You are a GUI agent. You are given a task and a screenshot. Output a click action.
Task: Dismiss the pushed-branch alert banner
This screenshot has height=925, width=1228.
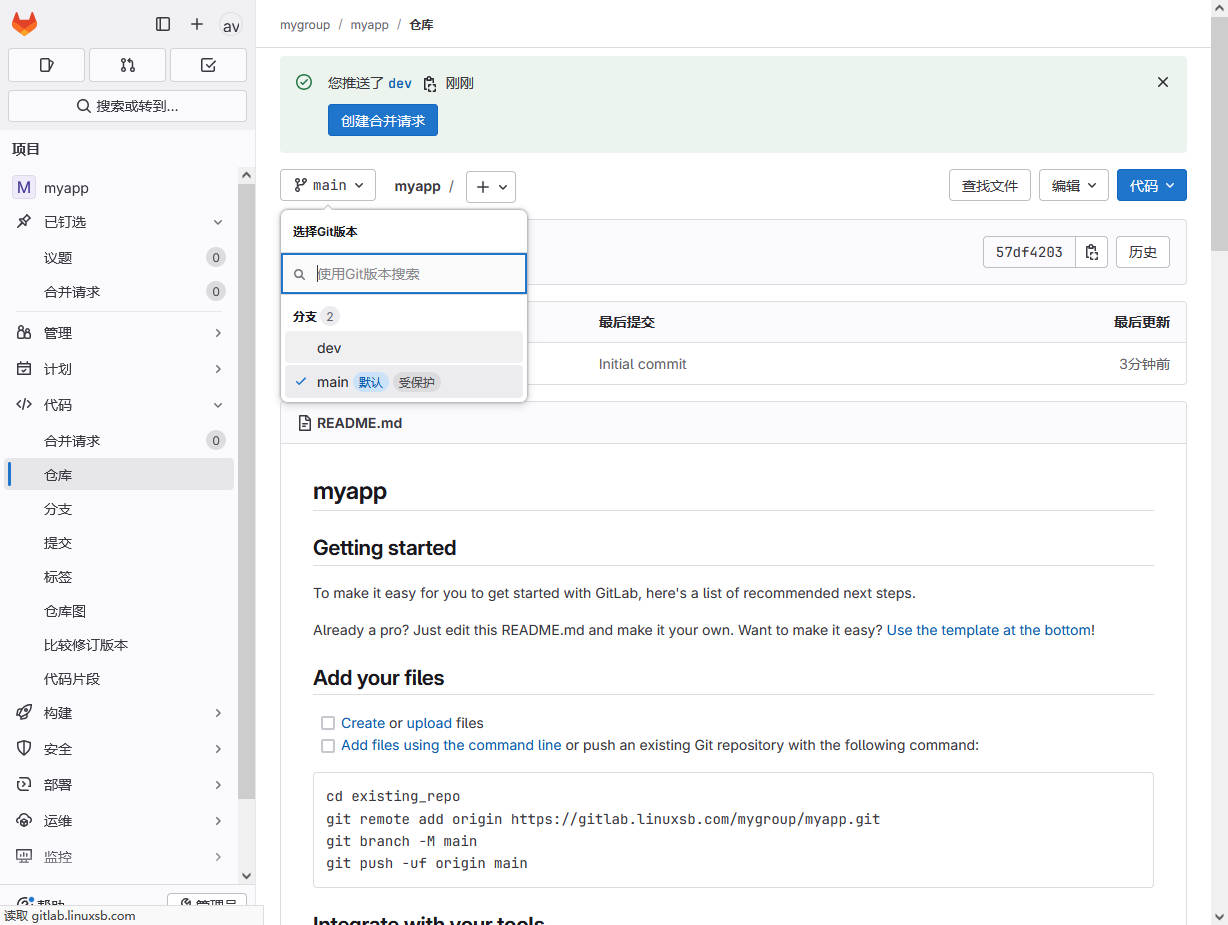tap(1162, 82)
